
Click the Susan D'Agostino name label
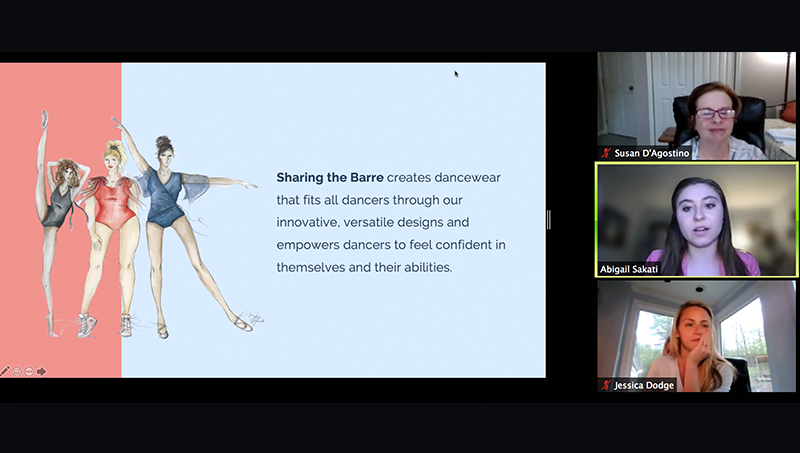(653, 153)
